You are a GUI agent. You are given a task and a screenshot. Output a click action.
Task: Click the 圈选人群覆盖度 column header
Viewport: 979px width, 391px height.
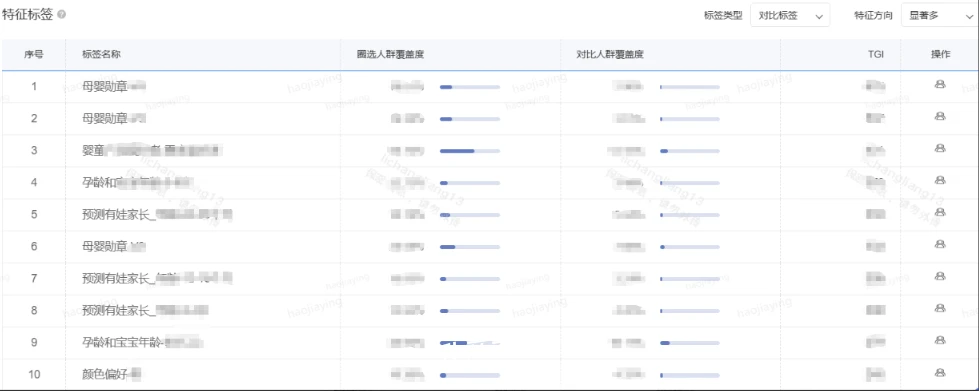click(390, 54)
